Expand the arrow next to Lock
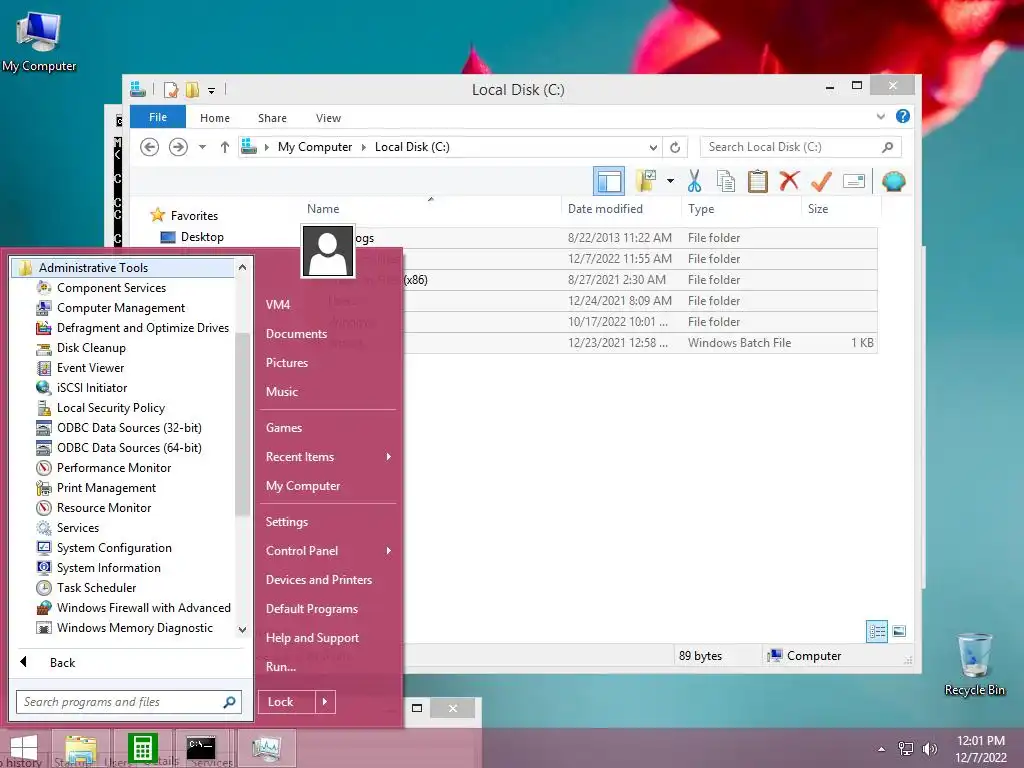Viewport: 1024px width, 768px height. point(325,702)
